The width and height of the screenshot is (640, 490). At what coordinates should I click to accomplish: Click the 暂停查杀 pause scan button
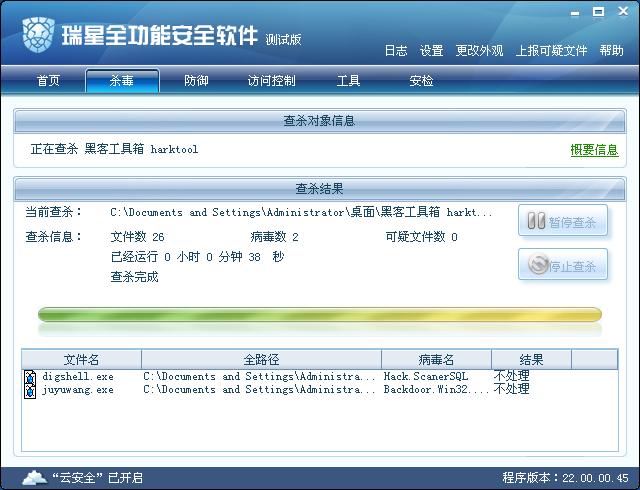tap(563, 221)
